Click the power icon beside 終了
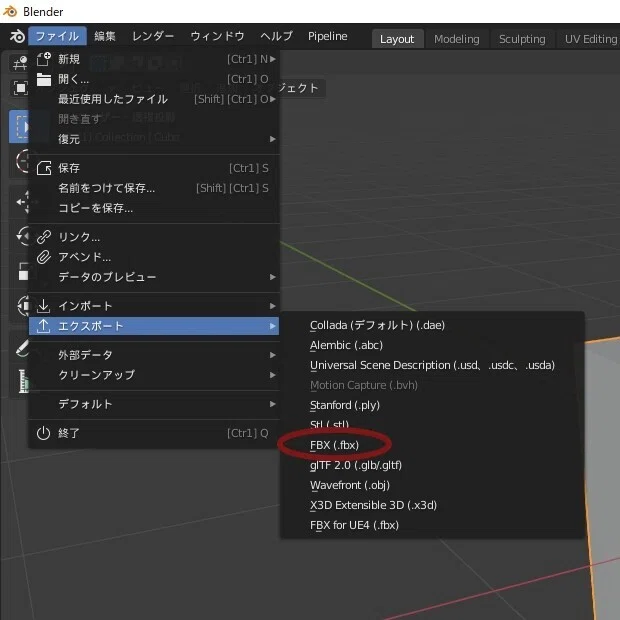Viewport: 620px width, 620px height. 43,433
